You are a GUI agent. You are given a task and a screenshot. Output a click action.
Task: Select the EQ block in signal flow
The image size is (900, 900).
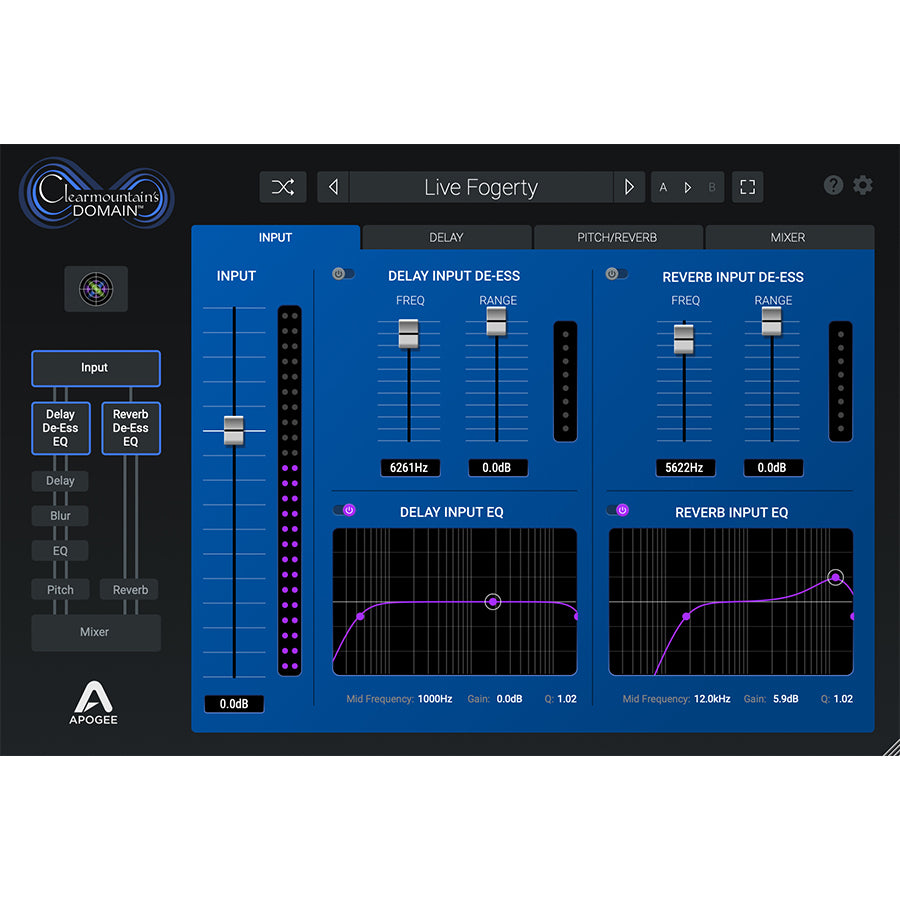pyautogui.click(x=60, y=551)
